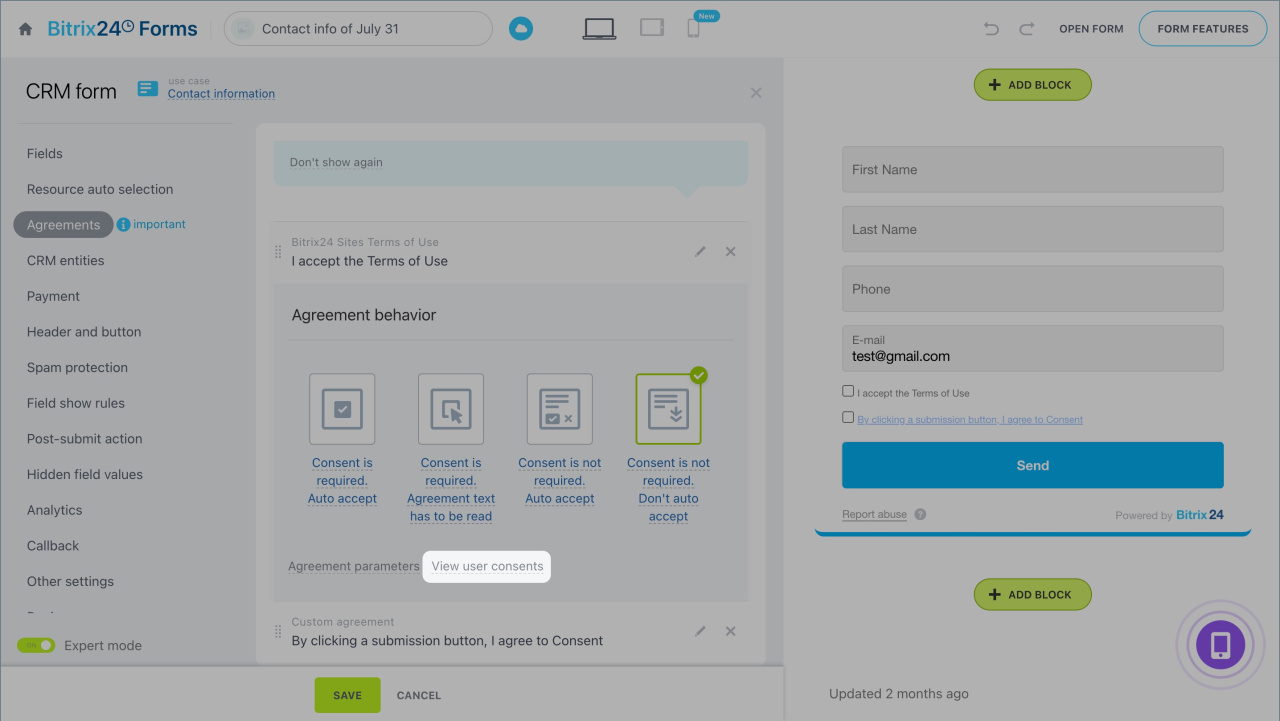Click the undo arrow icon
Image resolution: width=1280 pixels, height=721 pixels.
pos(991,29)
